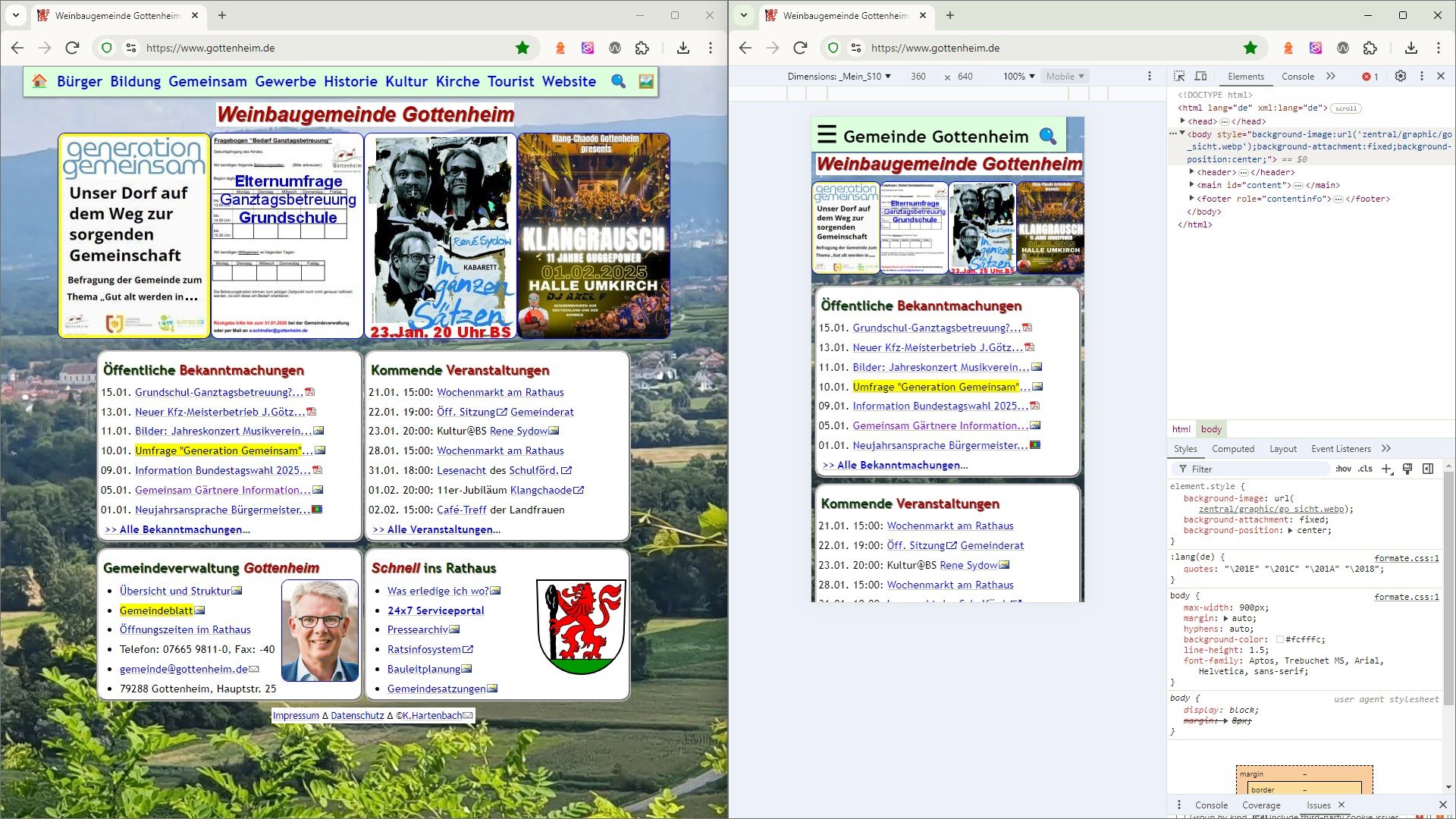This screenshot has height=819, width=1456.
Task: Click the home icon in left website navigation
Action: click(39, 81)
